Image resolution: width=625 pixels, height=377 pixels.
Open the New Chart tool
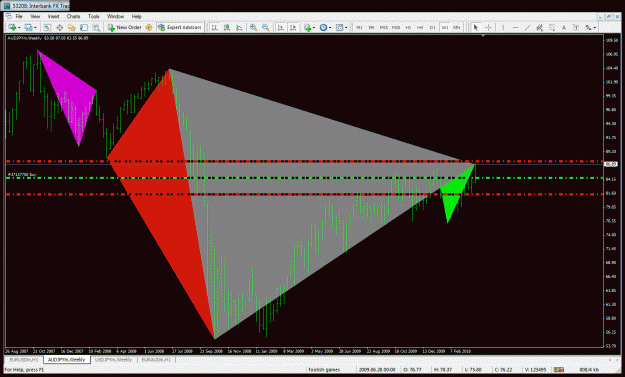pos(12,27)
